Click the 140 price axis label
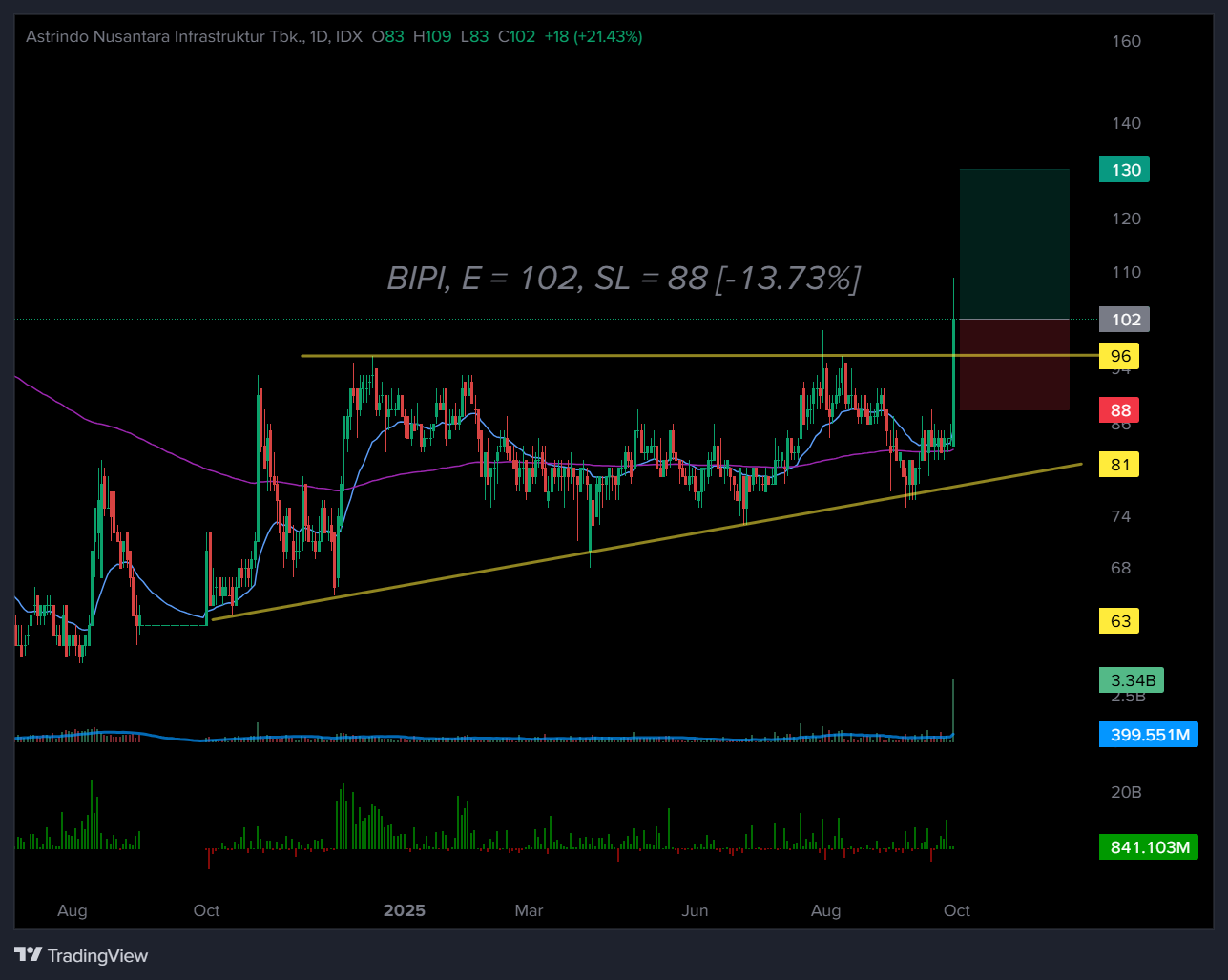The height and width of the screenshot is (980, 1228). [x=1126, y=123]
